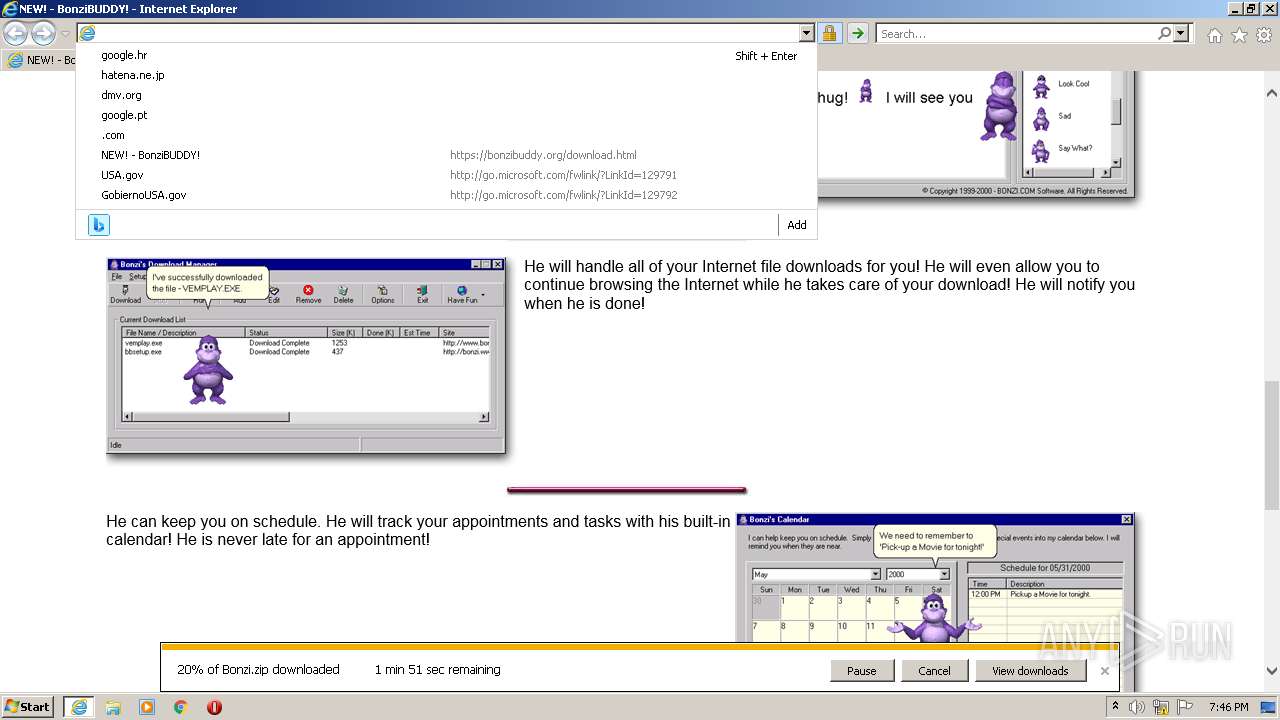Choose google.pt suggestion
This screenshot has width=1280, height=720.
[x=446, y=115]
